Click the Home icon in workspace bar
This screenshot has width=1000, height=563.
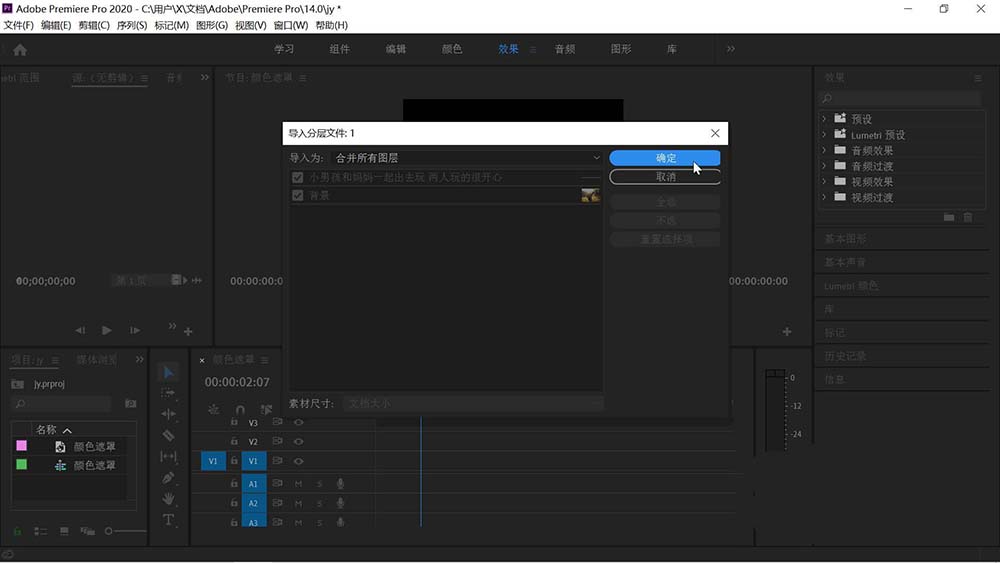[x=20, y=50]
